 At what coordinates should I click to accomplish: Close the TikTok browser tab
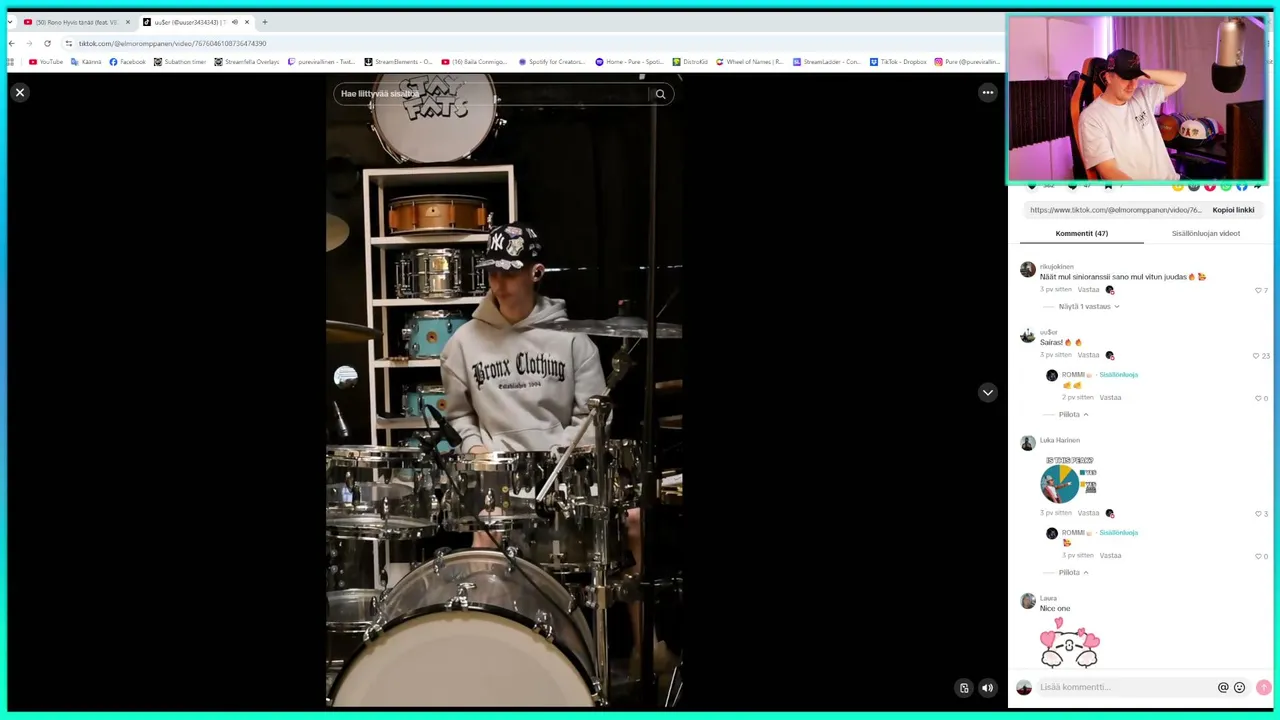tap(247, 22)
